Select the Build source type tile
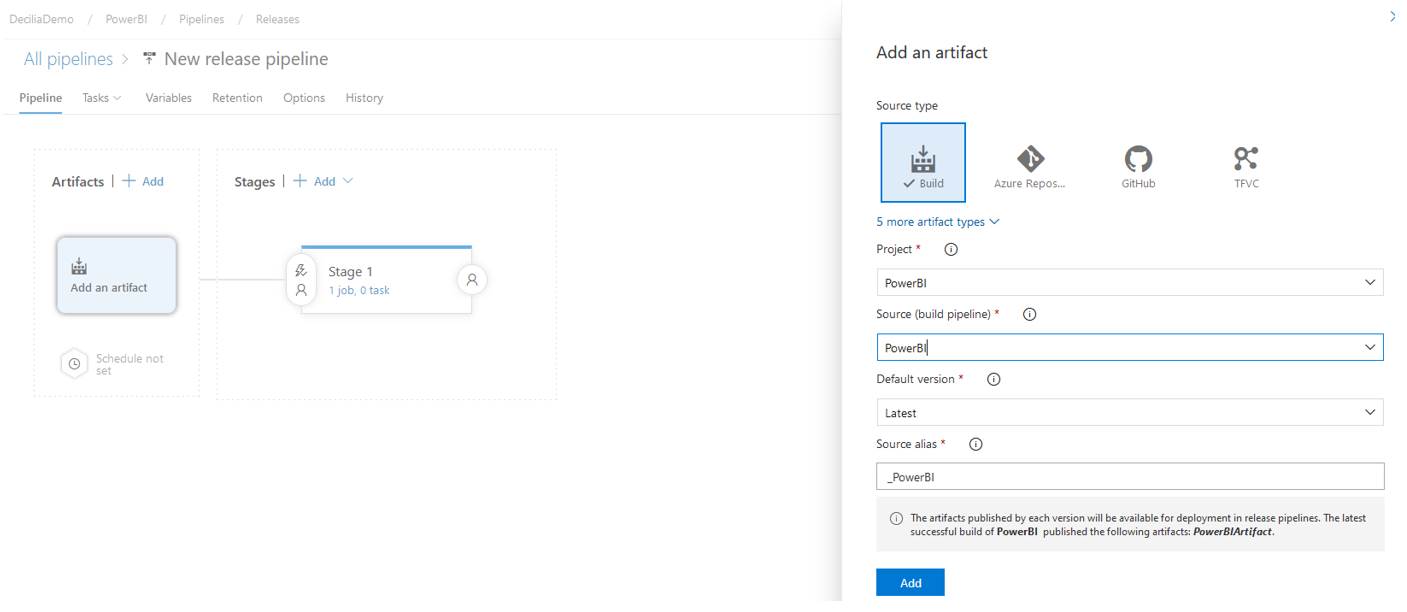Screen dimensions: 1407x612 pyautogui.click(x=923, y=162)
